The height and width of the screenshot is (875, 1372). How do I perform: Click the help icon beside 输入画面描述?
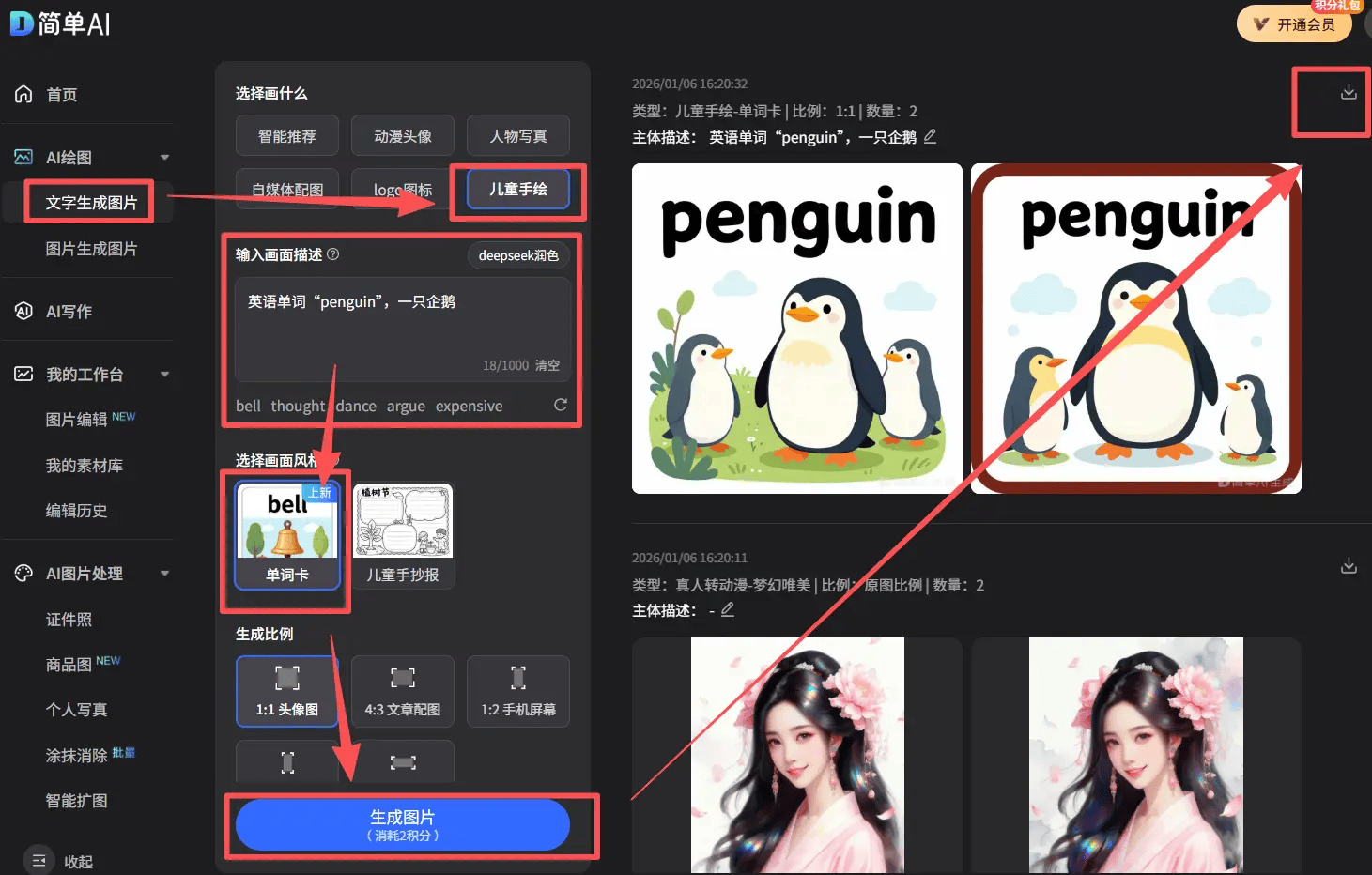(x=333, y=254)
